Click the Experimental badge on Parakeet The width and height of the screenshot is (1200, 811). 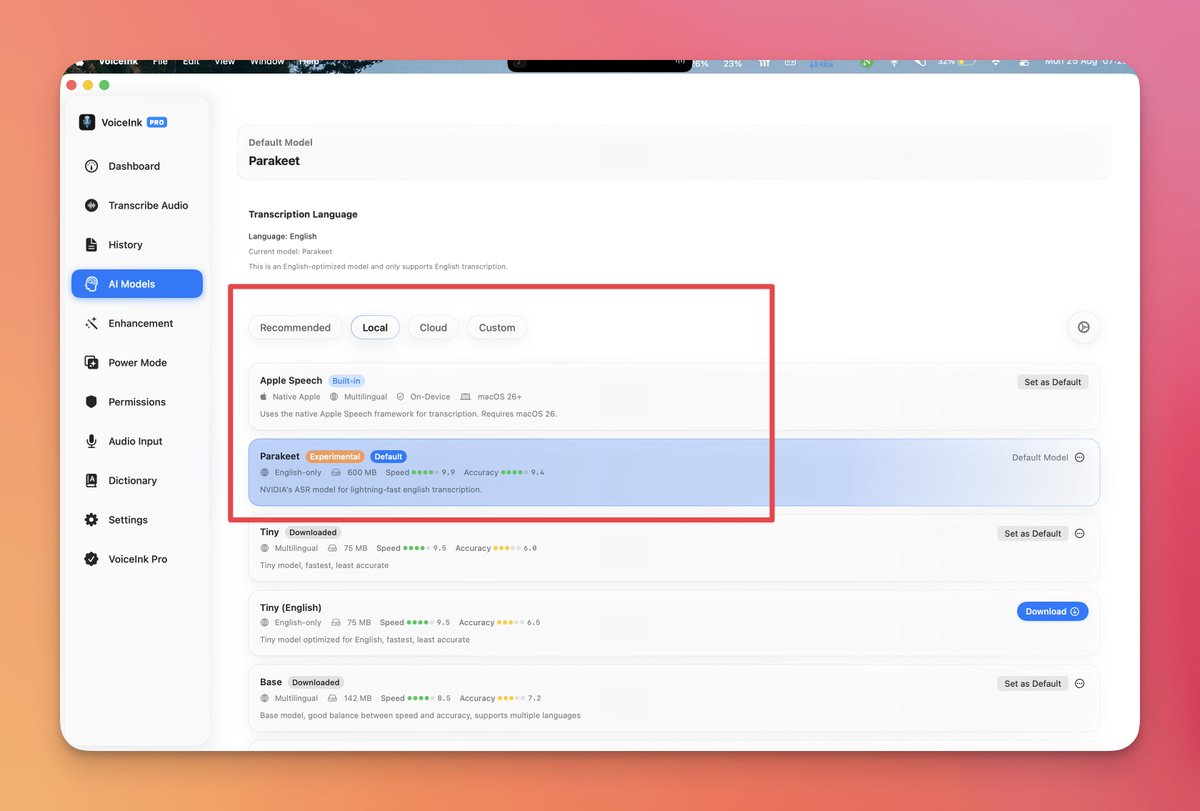[335, 456]
